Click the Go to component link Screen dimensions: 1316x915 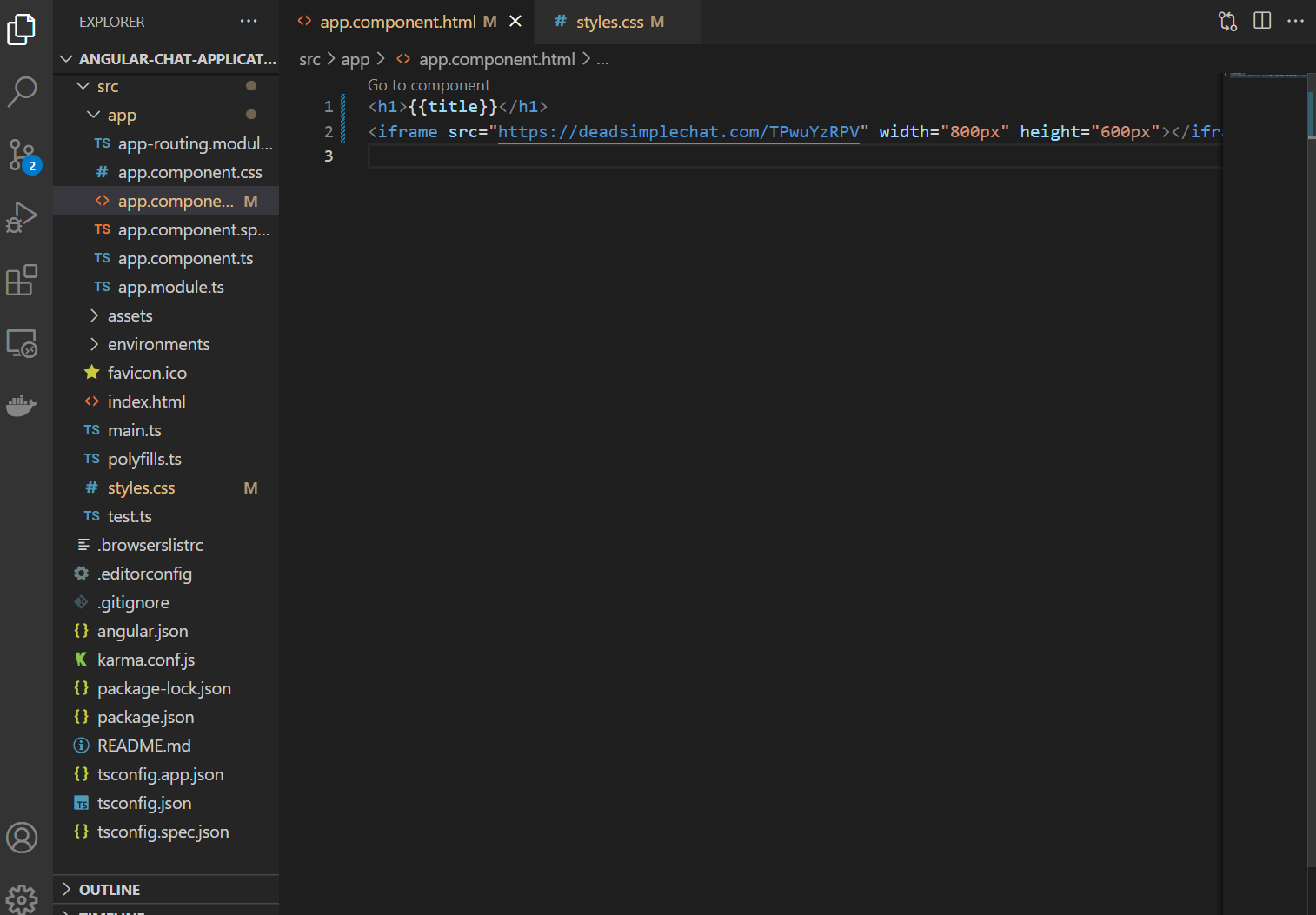coord(429,85)
